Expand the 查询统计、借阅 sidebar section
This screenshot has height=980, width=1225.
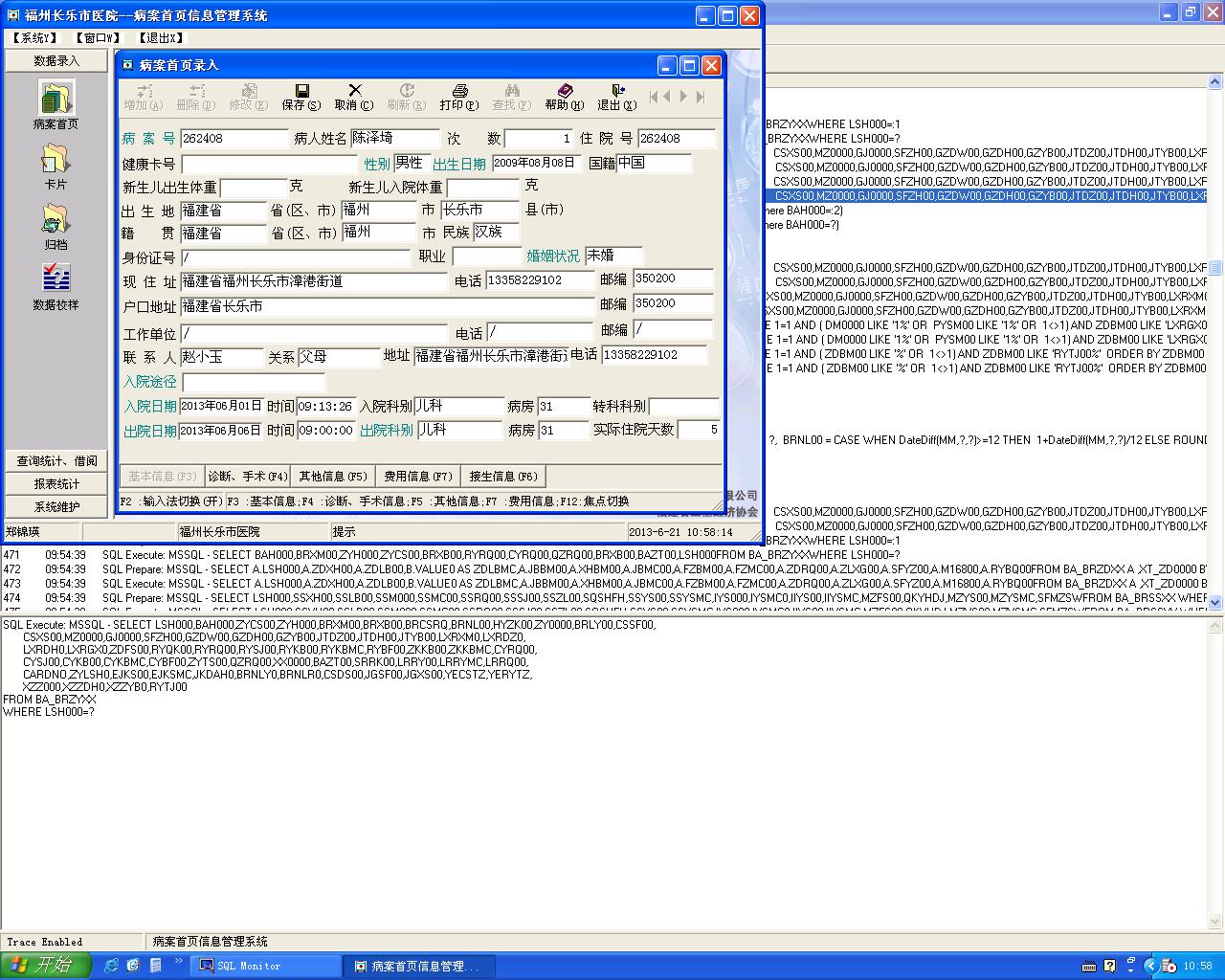(56, 460)
